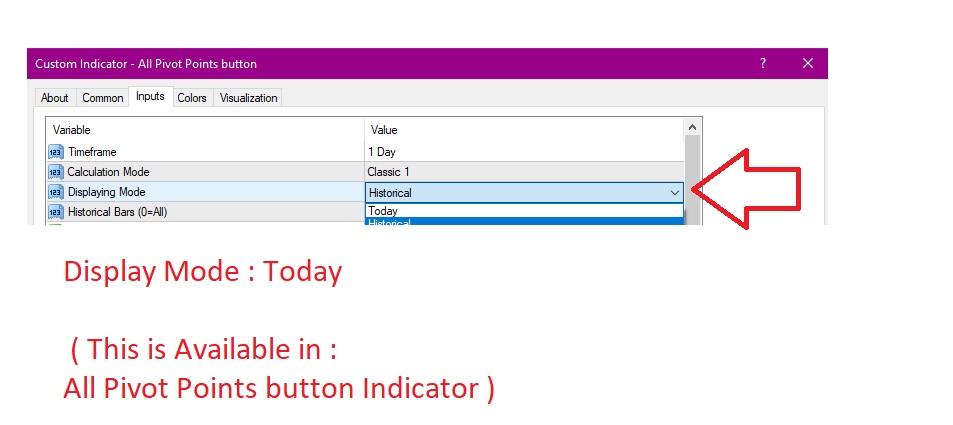Image resolution: width=953 pixels, height=425 pixels.
Task: Open the Common tab
Action: point(103,97)
